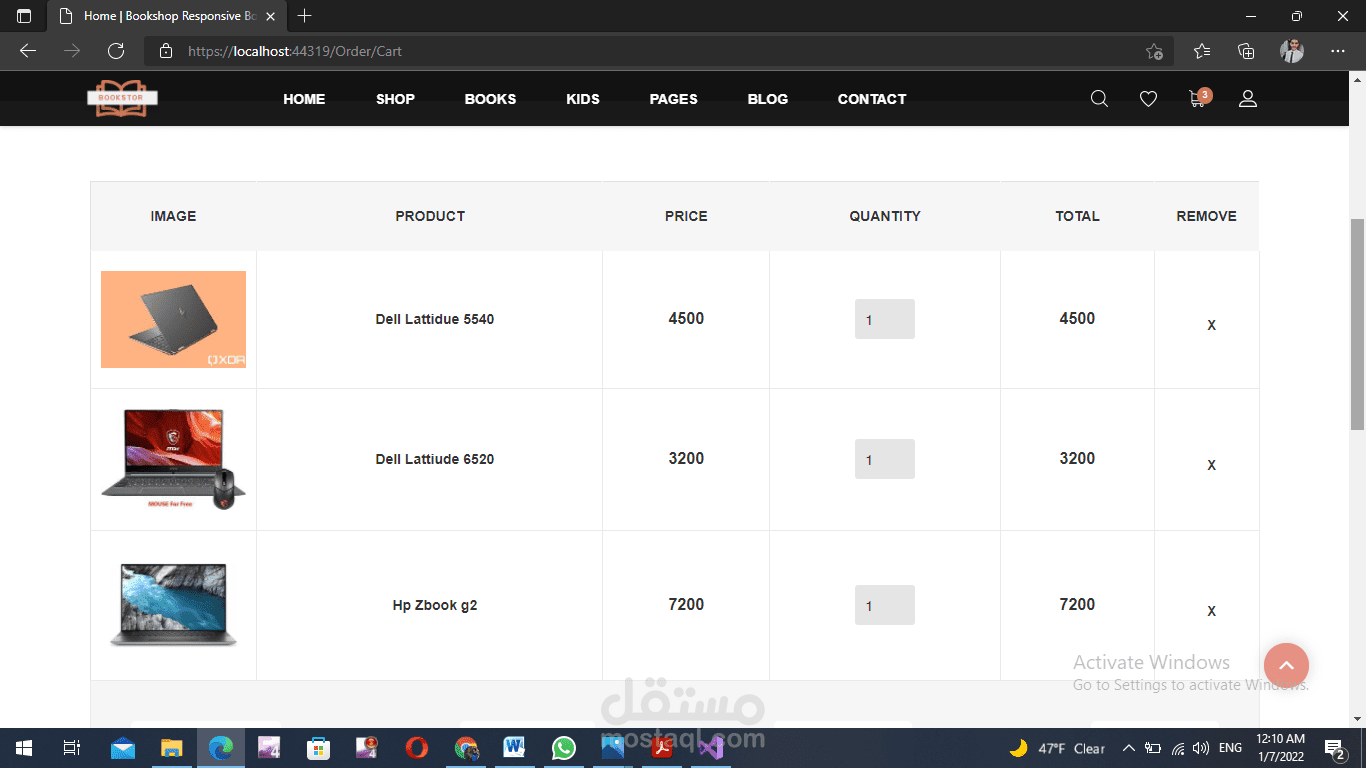The image size is (1366, 768).
Task: Open the weather widget showing 47°F Clear
Action: [1057, 748]
